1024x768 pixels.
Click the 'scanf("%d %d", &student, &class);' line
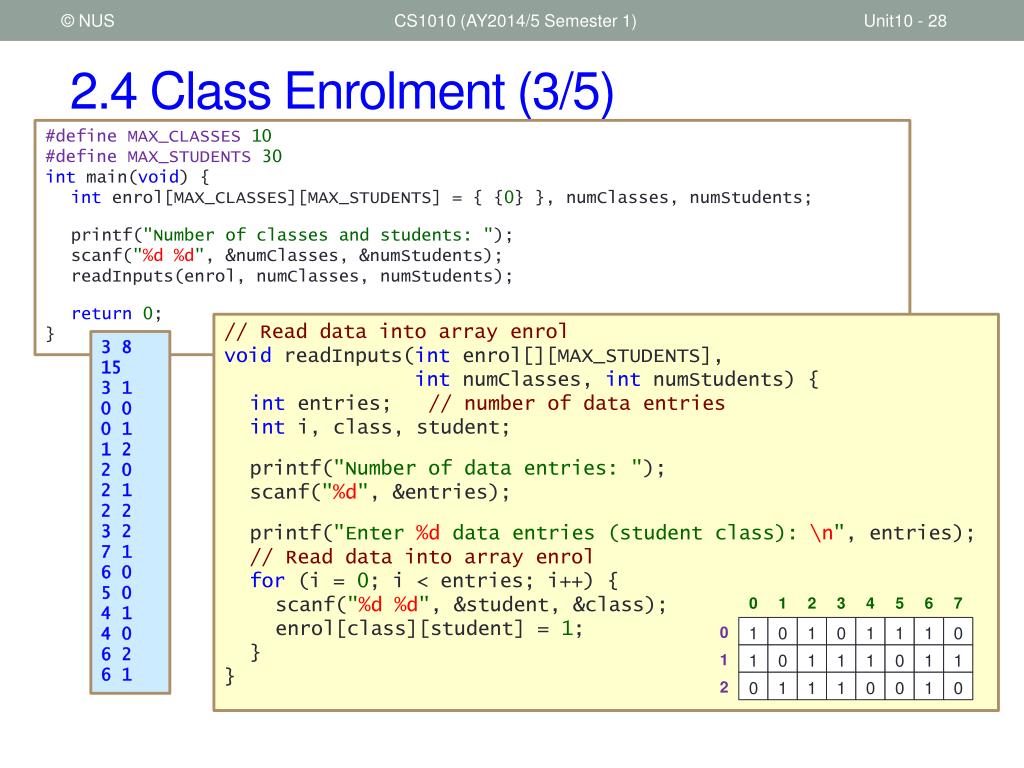coord(471,605)
